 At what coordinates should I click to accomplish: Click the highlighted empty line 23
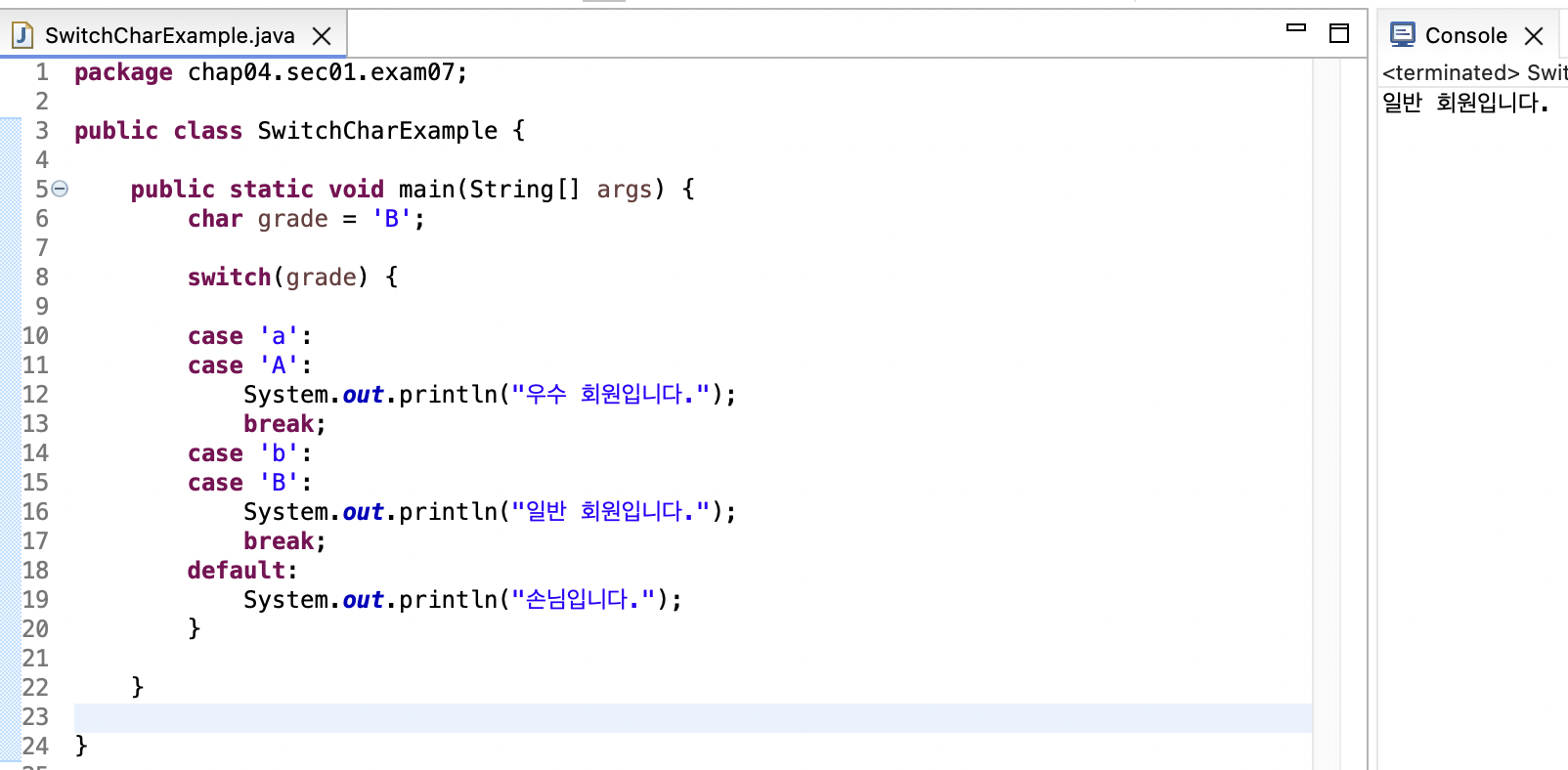pyautogui.click(x=692, y=717)
